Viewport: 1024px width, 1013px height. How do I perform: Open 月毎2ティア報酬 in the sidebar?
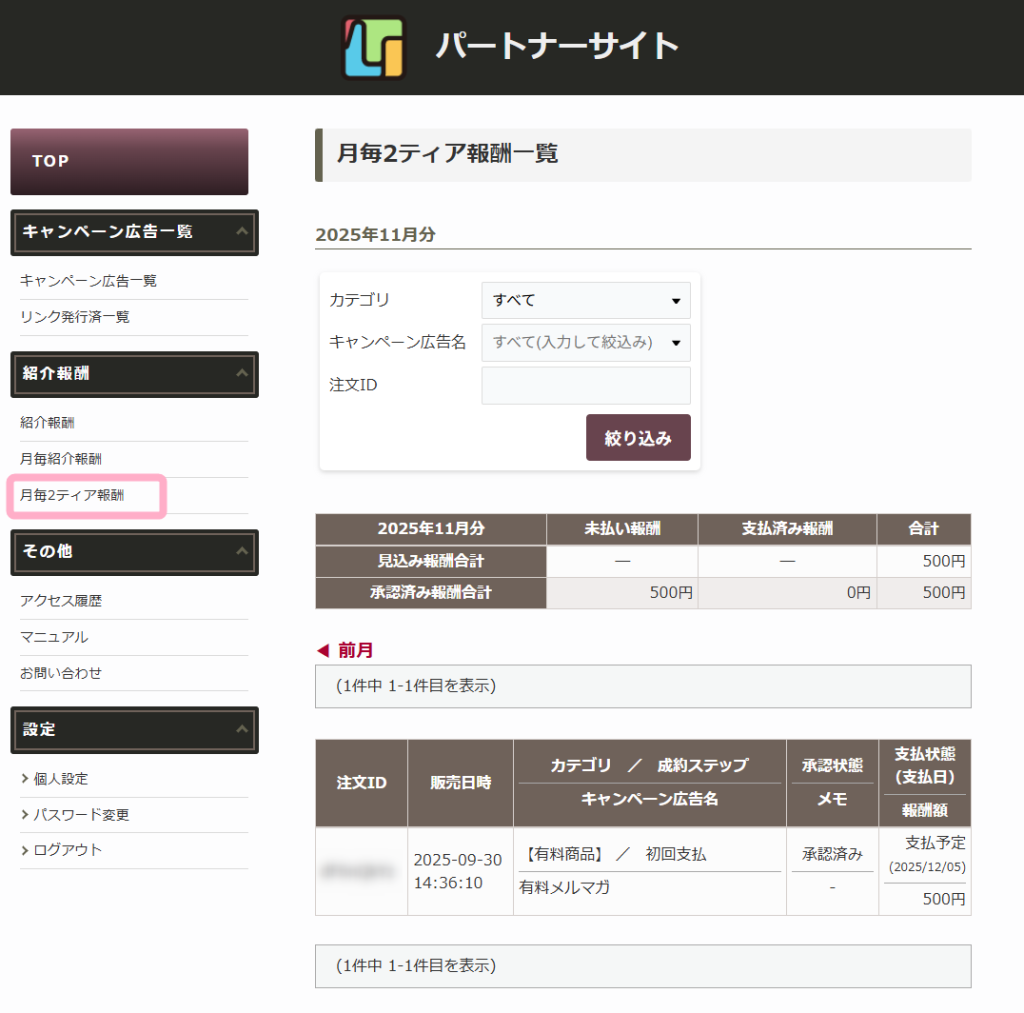72,495
